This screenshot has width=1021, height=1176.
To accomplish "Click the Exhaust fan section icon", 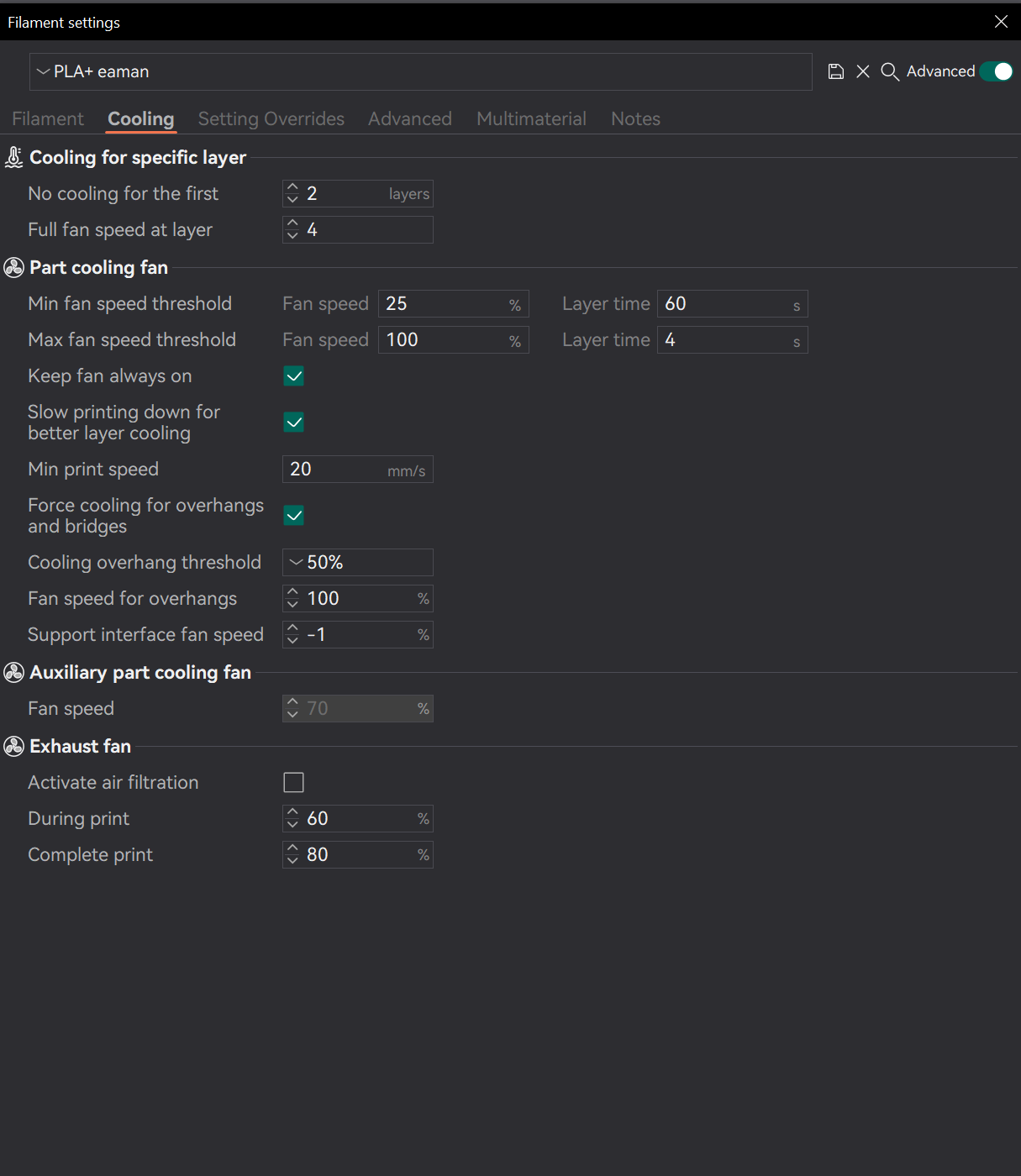I will click(x=14, y=746).
